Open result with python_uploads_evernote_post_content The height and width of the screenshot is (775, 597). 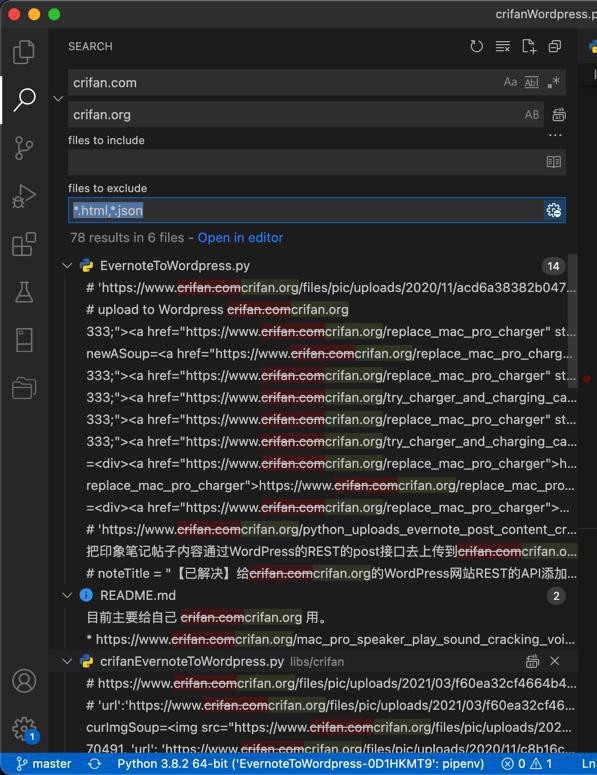point(331,530)
